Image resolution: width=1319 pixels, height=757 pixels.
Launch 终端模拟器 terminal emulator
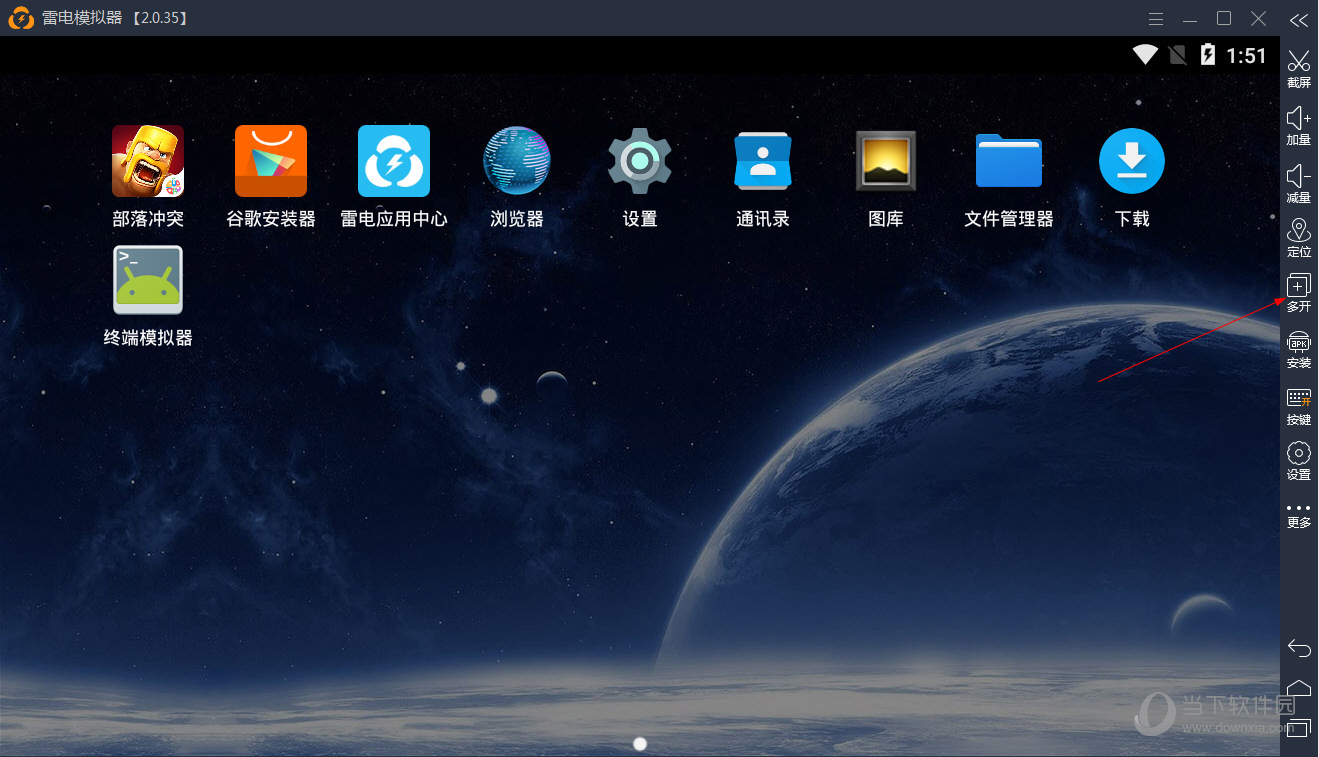point(148,280)
